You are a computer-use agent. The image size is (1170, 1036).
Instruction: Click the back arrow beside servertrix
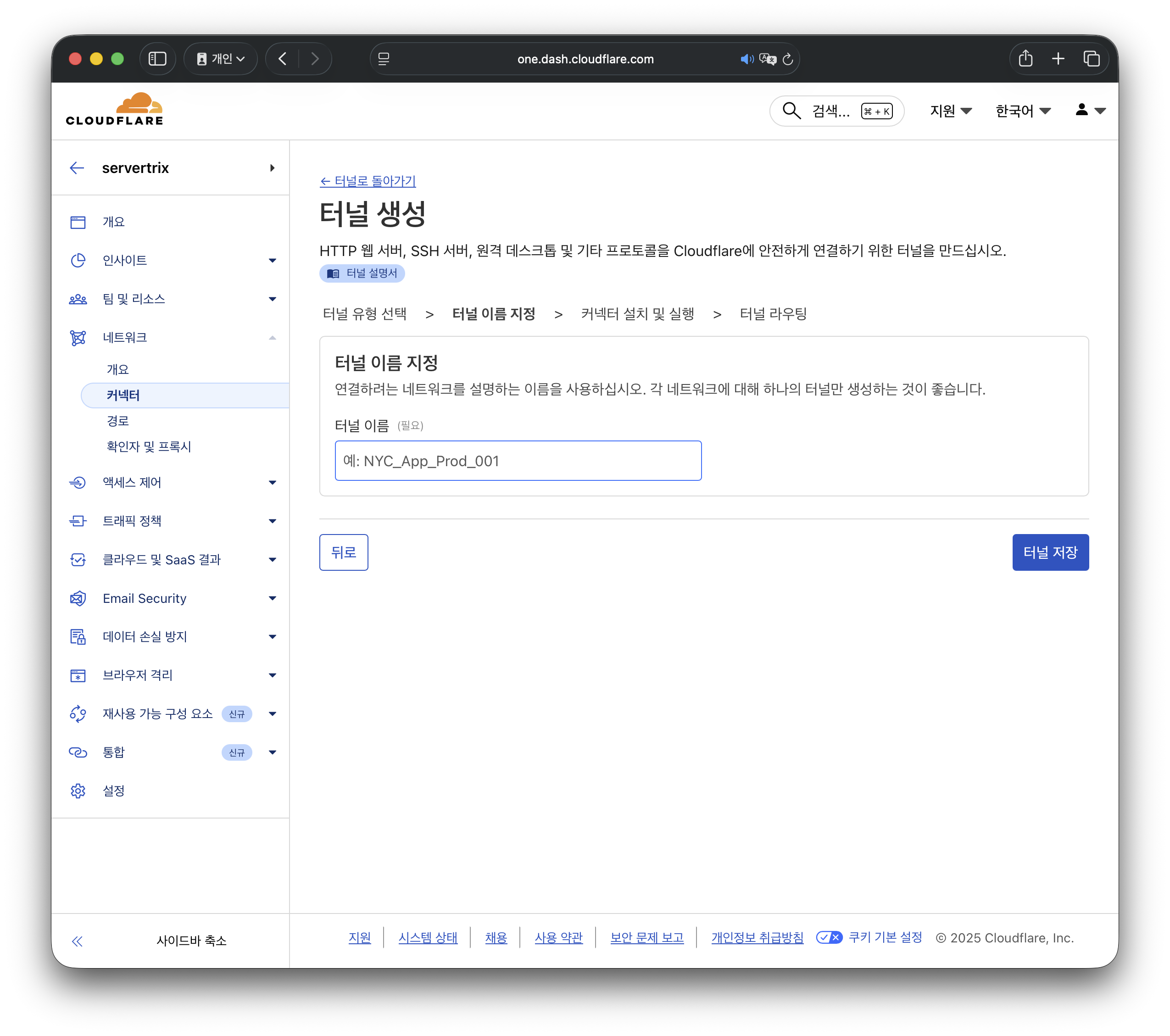click(x=77, y=168)
